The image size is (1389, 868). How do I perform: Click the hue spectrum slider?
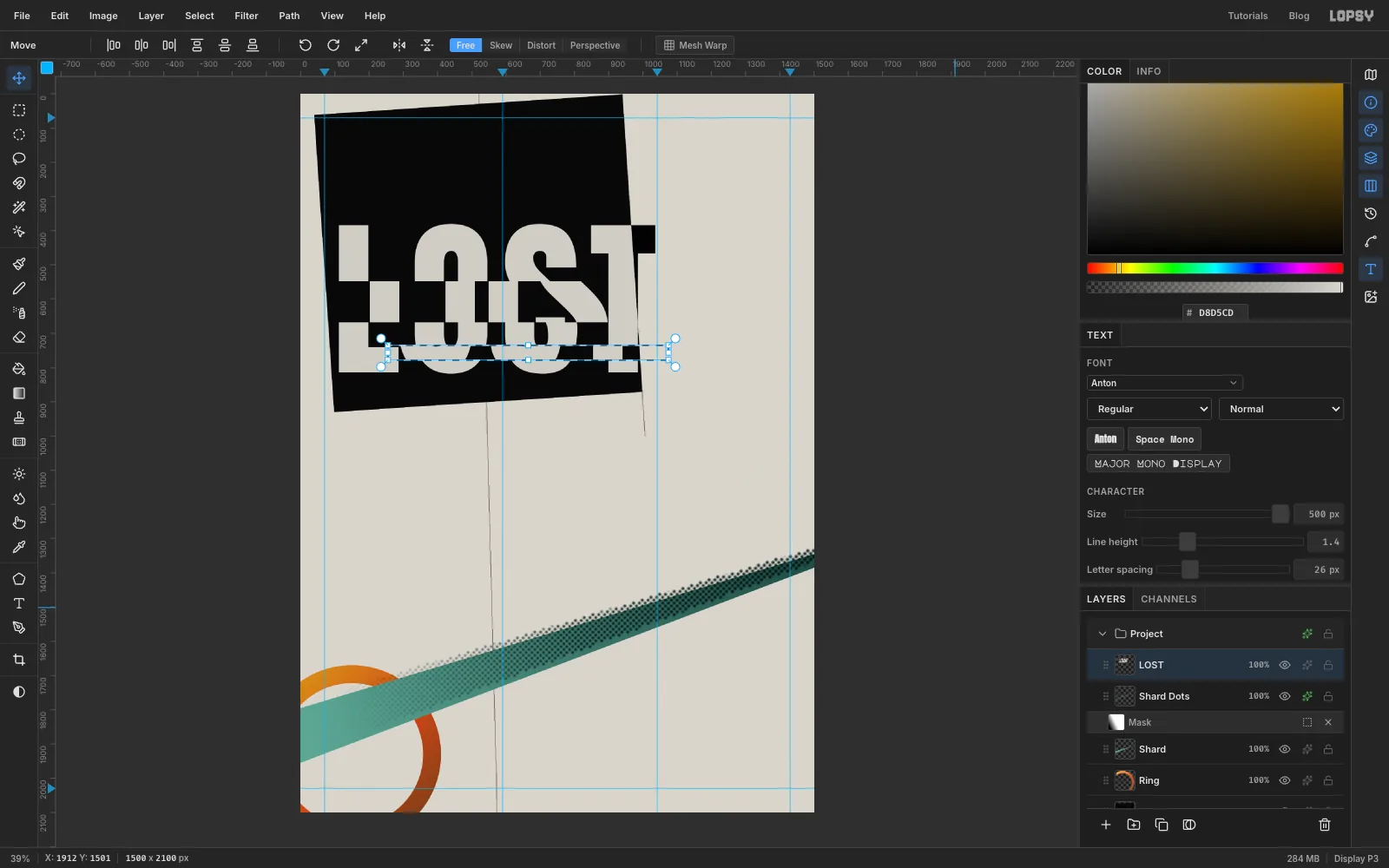1215,268
